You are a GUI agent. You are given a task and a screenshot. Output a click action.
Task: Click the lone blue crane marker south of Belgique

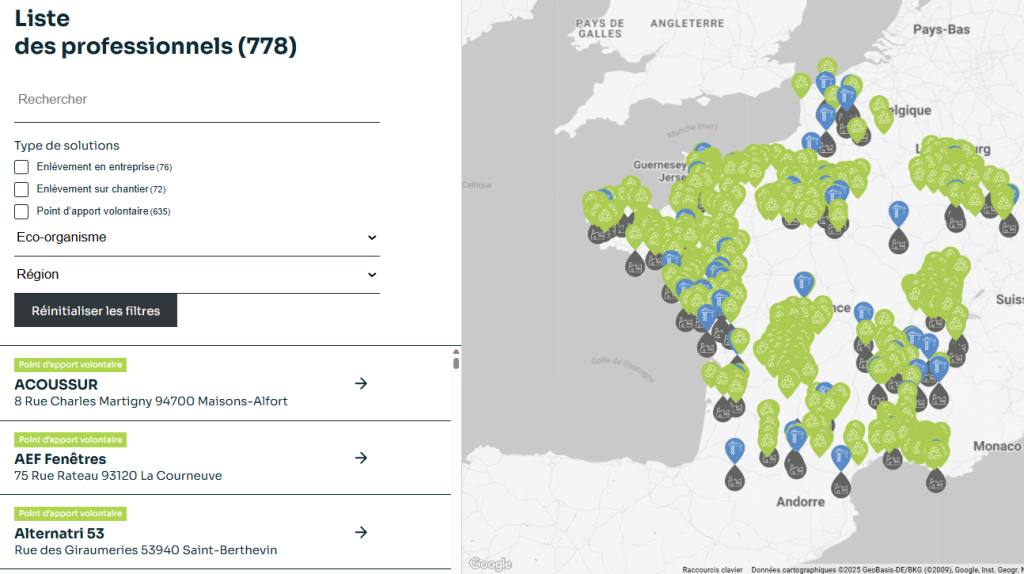tap(898, 212)
